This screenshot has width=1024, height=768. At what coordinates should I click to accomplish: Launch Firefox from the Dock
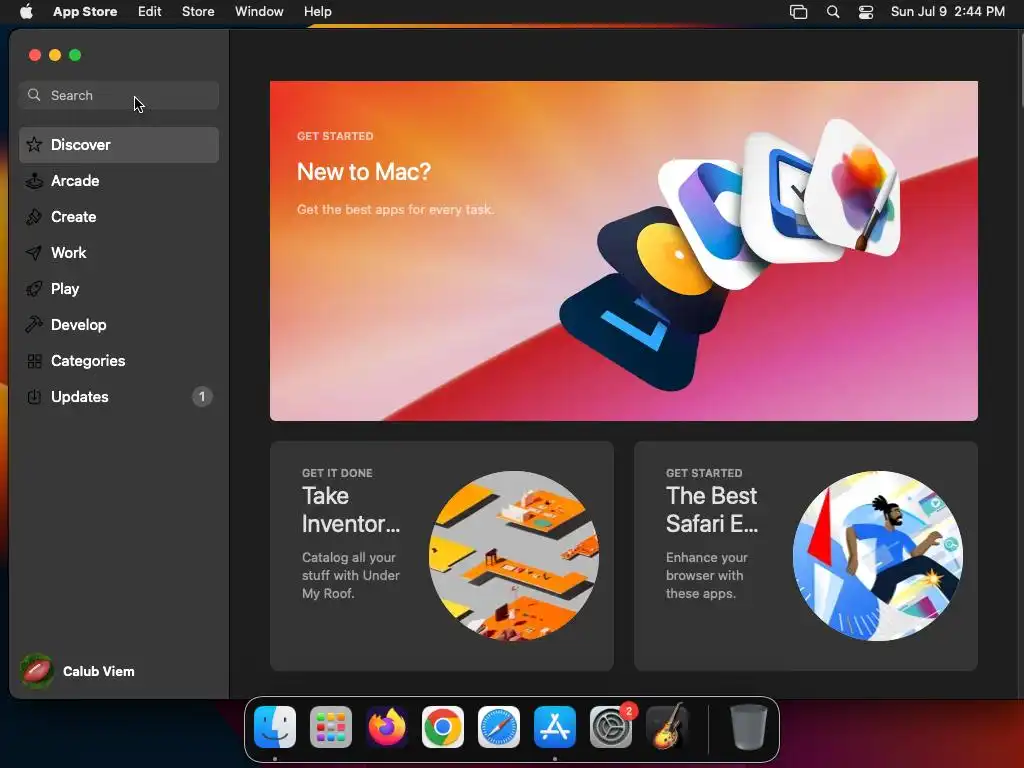point(387,727)
